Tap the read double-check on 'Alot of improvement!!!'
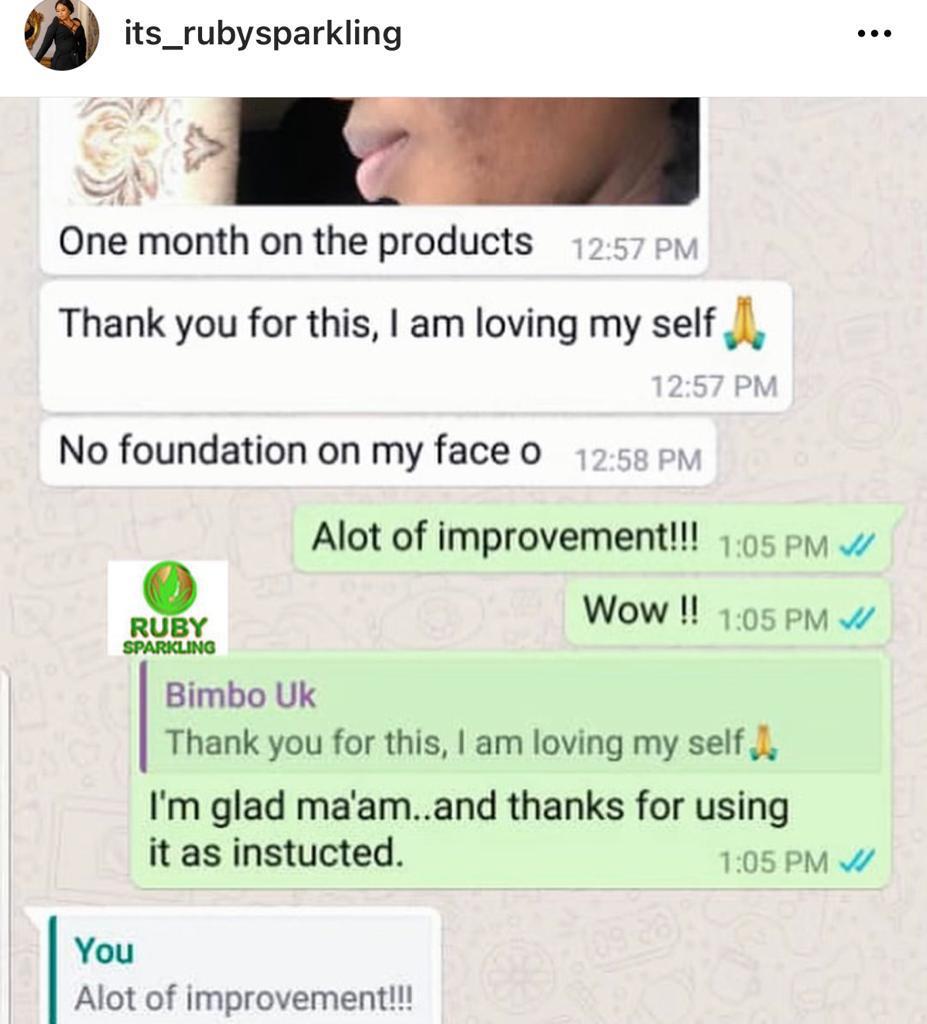The height and width of the screenshot is (1024, 927). coord(856,547)
